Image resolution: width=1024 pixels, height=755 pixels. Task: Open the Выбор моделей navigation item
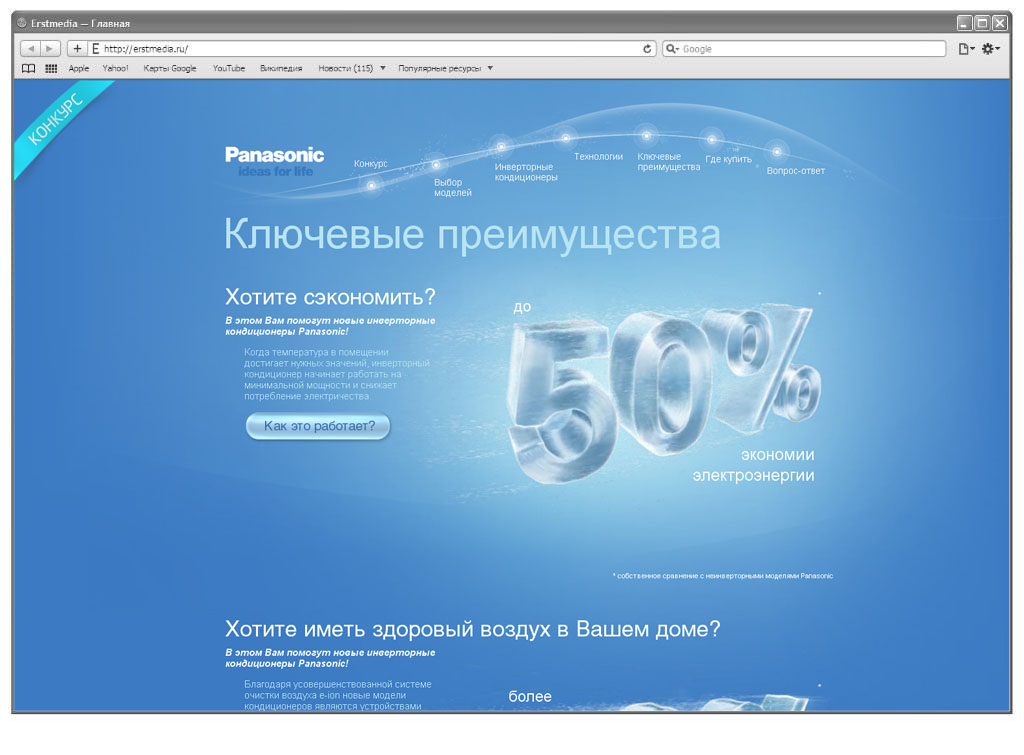(453, 187)
